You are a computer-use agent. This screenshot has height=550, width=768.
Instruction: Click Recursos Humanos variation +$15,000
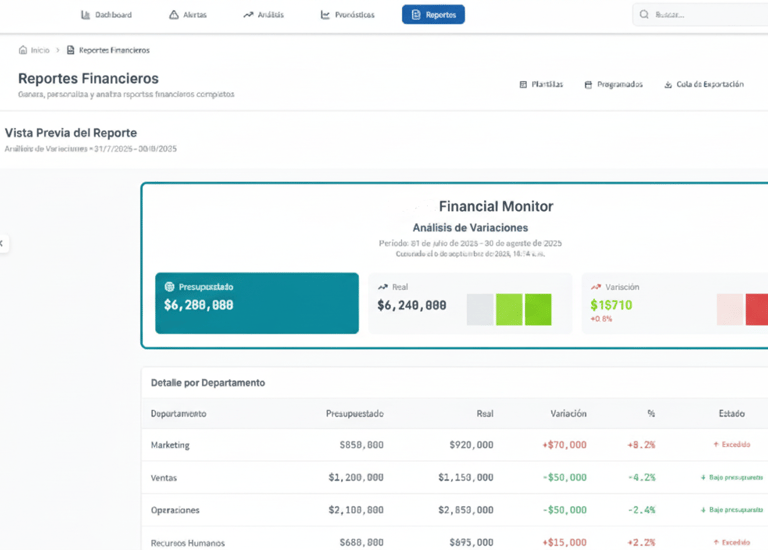[564, 542]
